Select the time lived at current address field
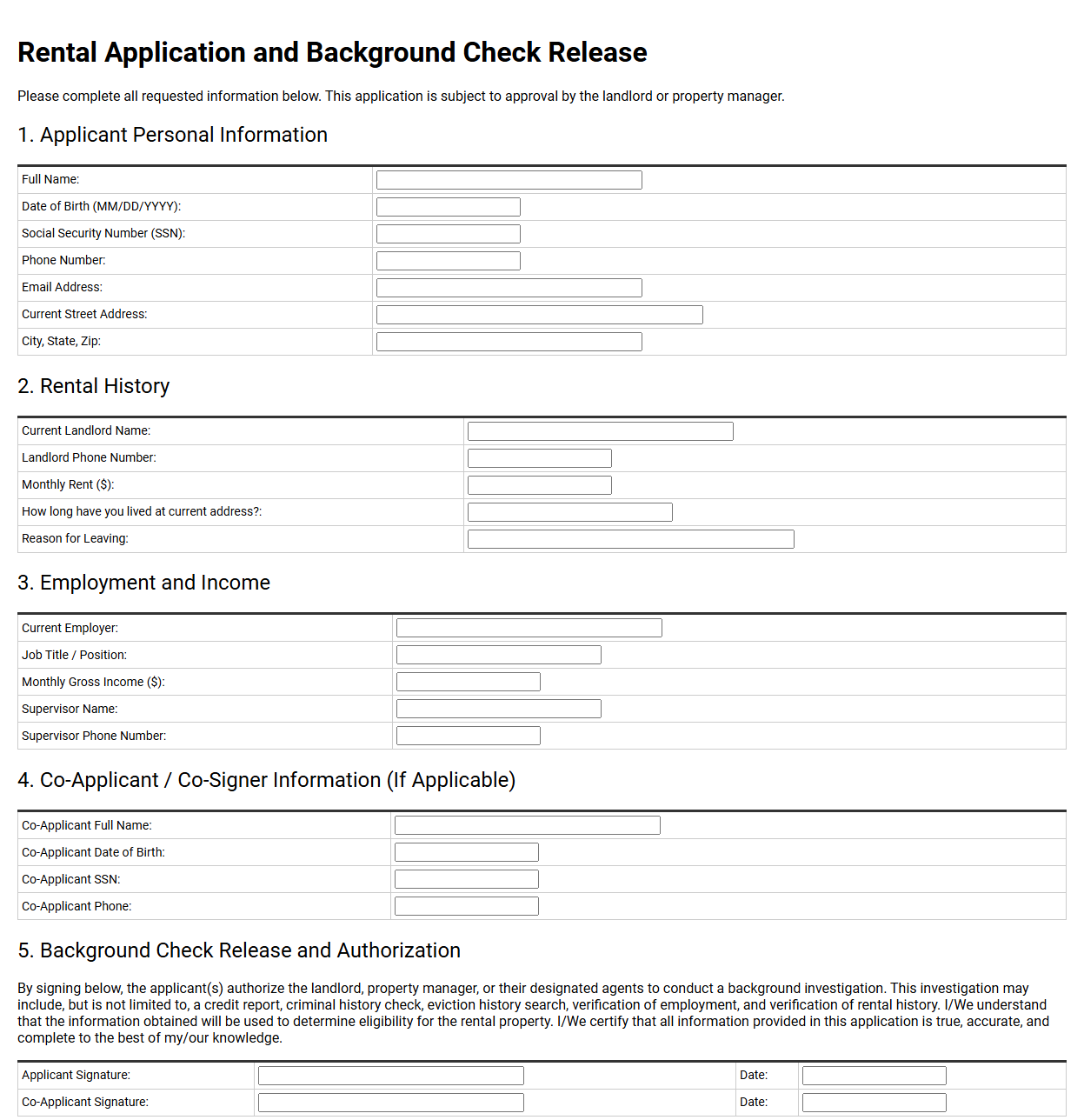The height and width of the screenshot is (1120, 1084). point(570,512)
